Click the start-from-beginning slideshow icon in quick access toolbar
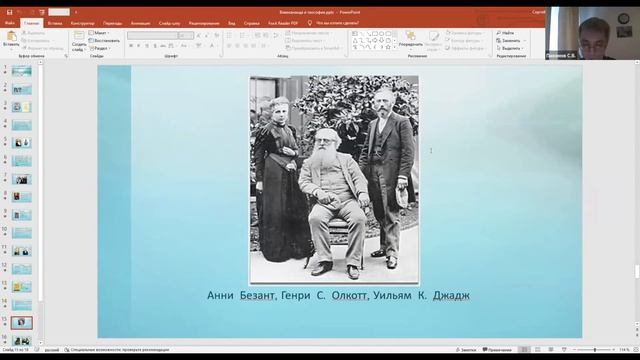The width and height of the screenshot is (640, 360). point(42,12)
